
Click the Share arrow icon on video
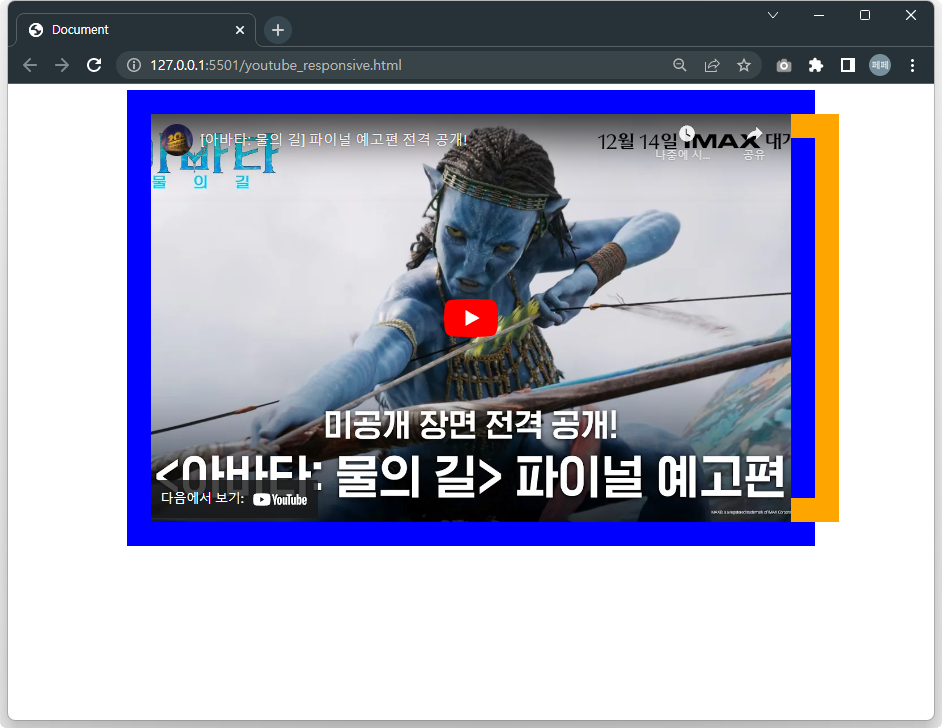coord(754,133)
